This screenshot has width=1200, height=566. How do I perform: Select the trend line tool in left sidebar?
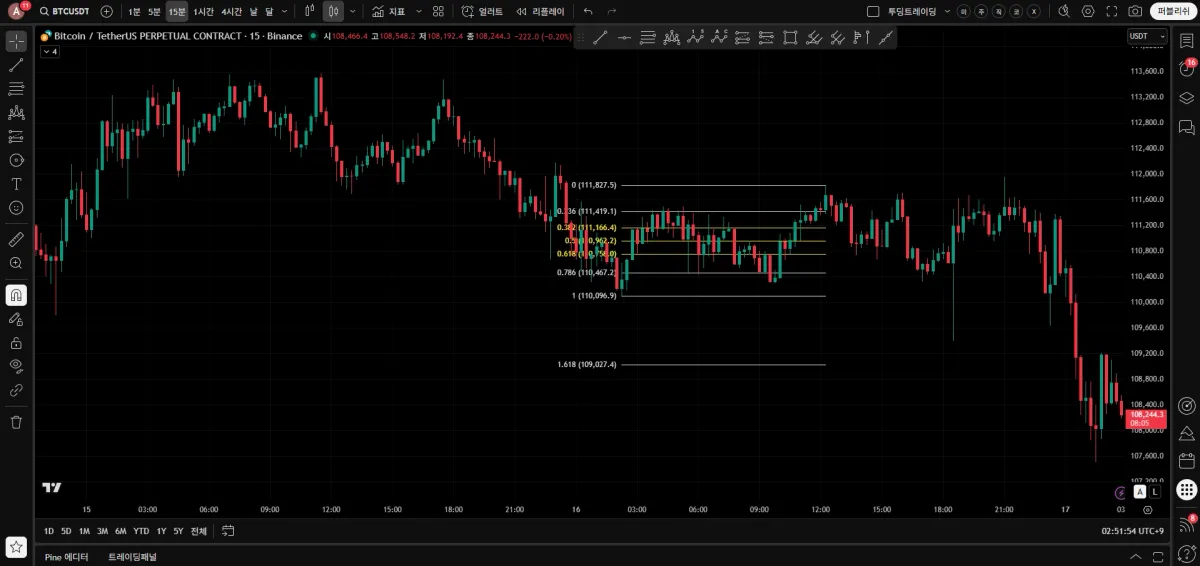pos(16,65)
